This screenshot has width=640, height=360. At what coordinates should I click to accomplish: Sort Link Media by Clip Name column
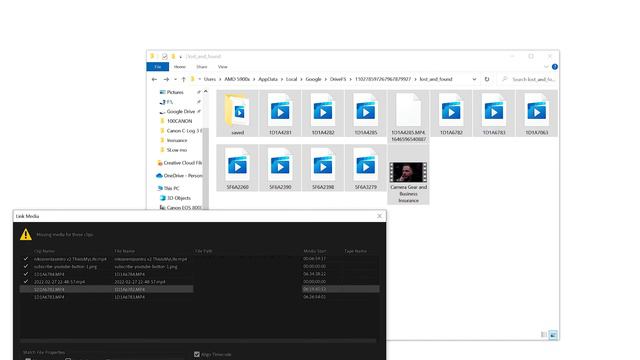(x=44, y=251)
